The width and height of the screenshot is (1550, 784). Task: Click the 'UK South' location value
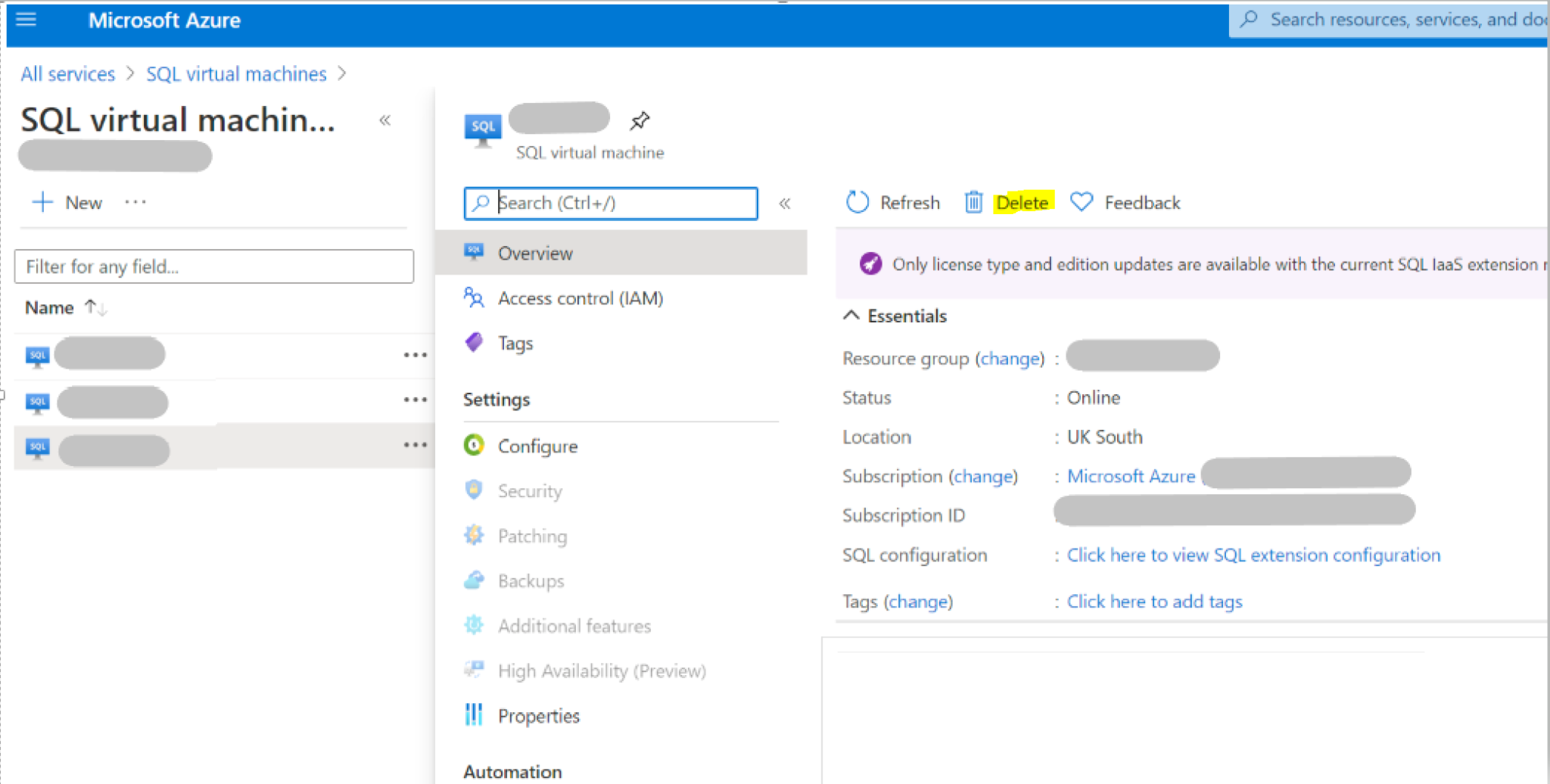pos(1104,437)
